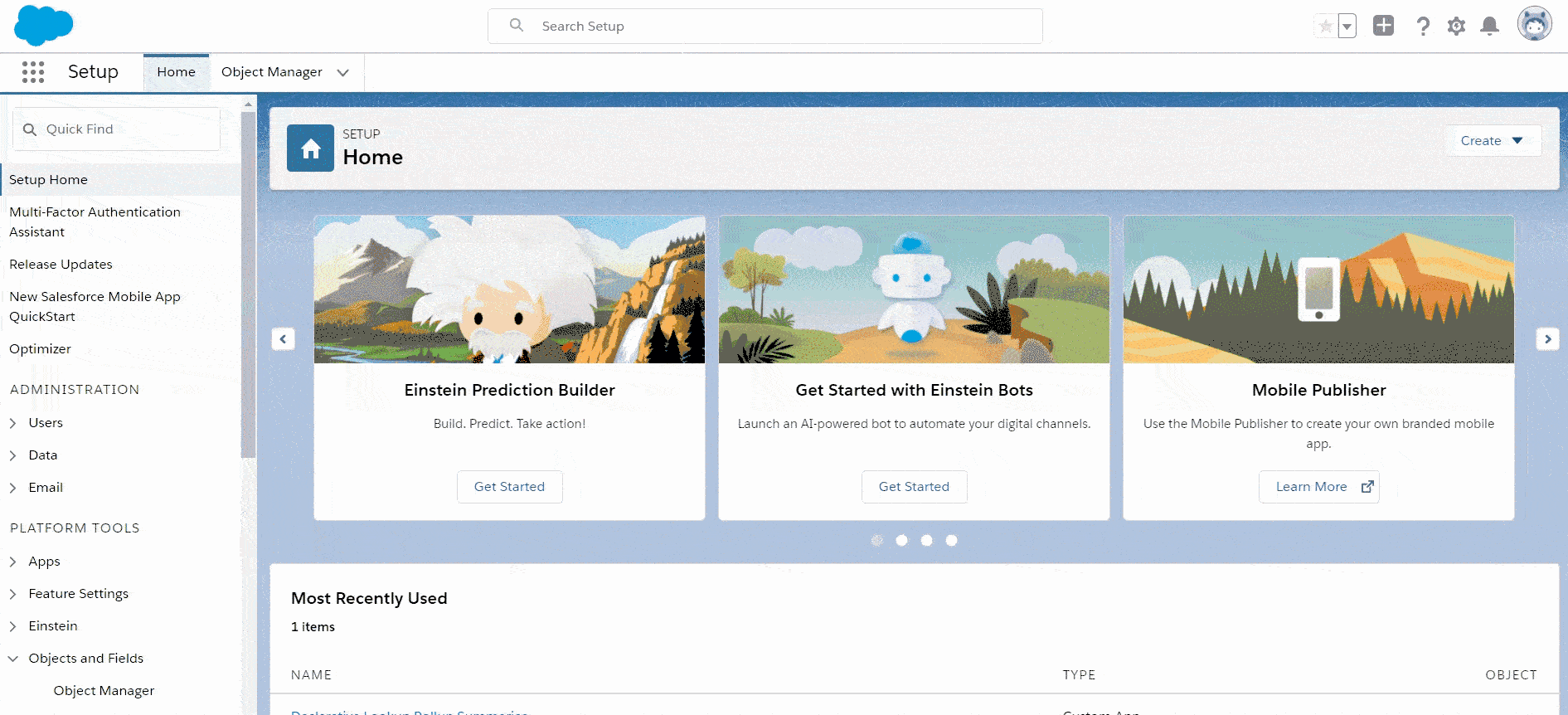Click the Email label in Administration
This screenshot has height=715, width=1568.
(x=46, y=488)
